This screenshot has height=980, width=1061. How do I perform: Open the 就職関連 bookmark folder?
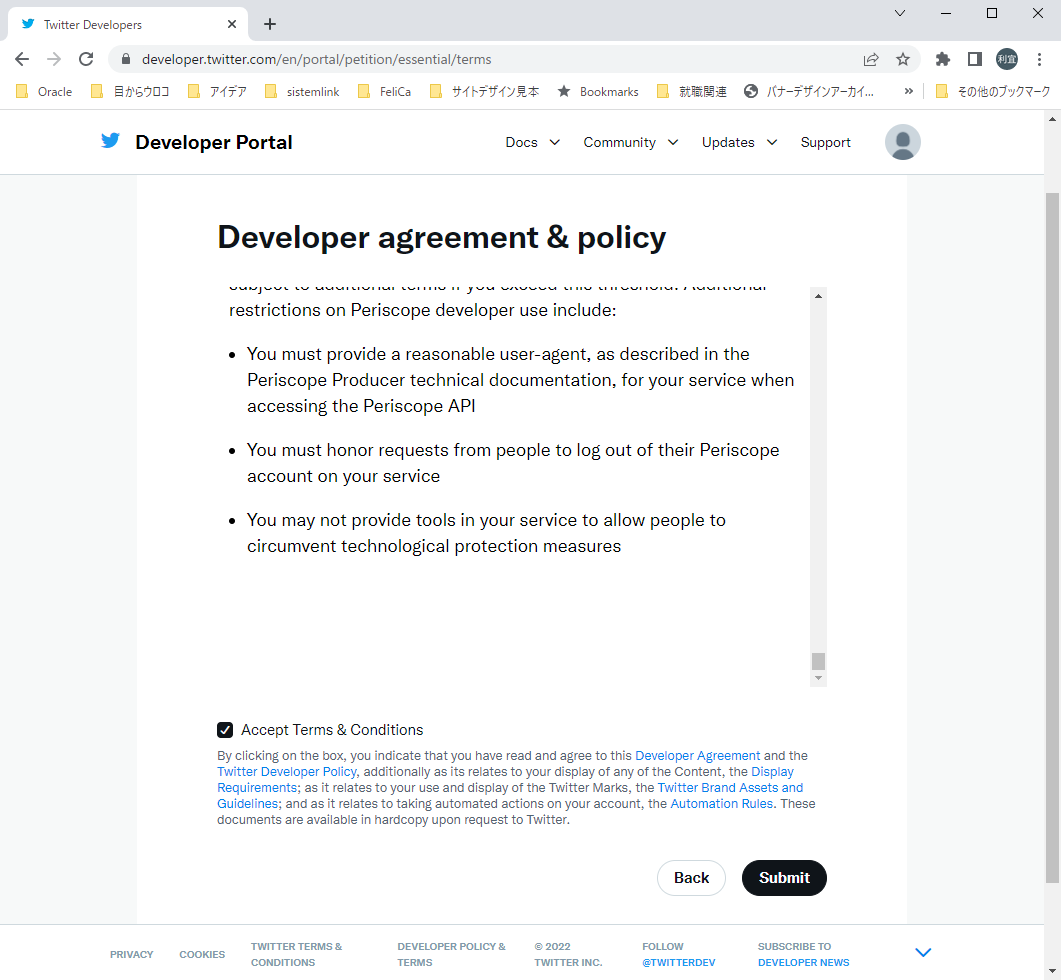(x=692, y=91)
